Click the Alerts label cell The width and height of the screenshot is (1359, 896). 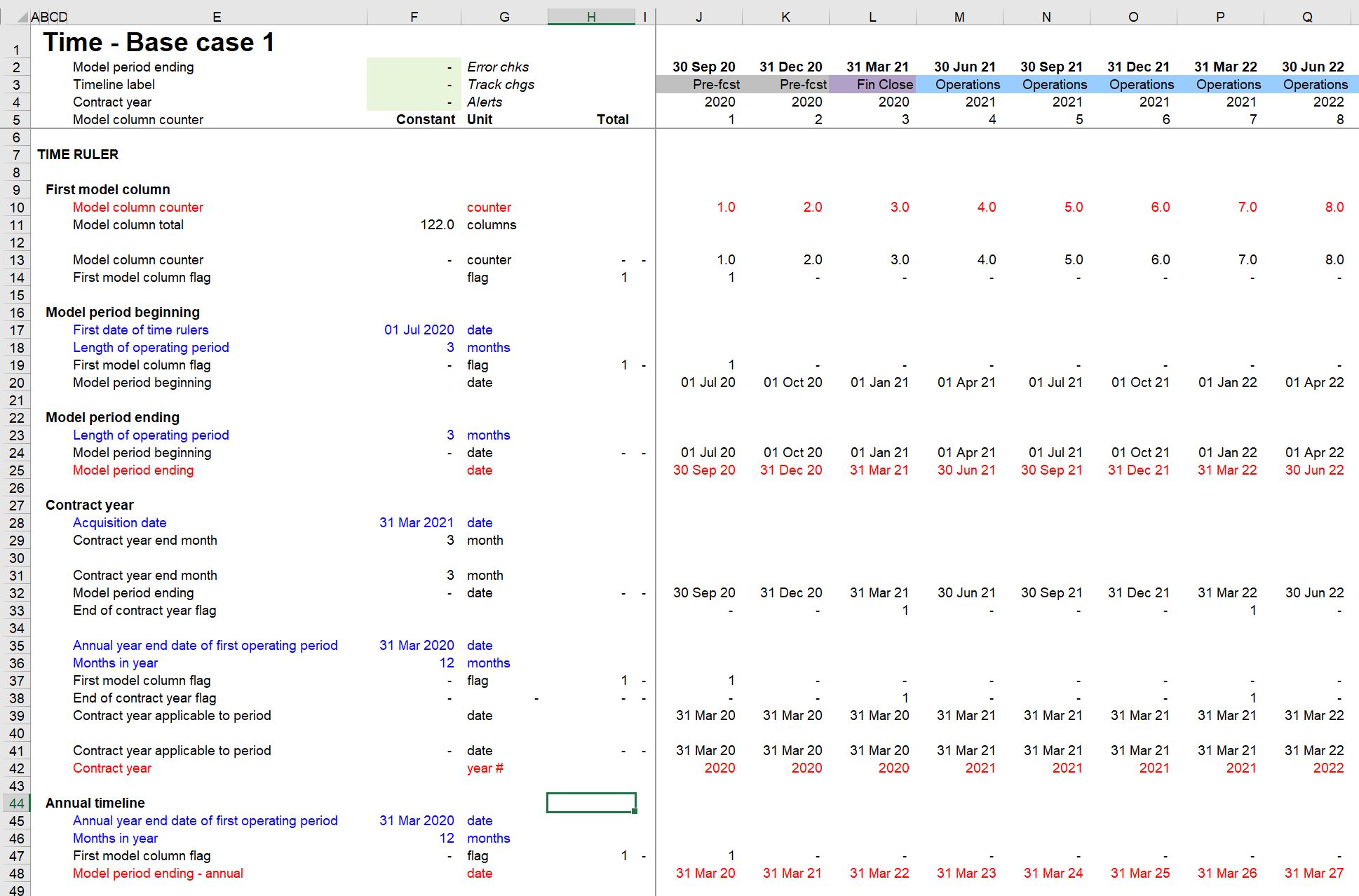tap(485, 102)
